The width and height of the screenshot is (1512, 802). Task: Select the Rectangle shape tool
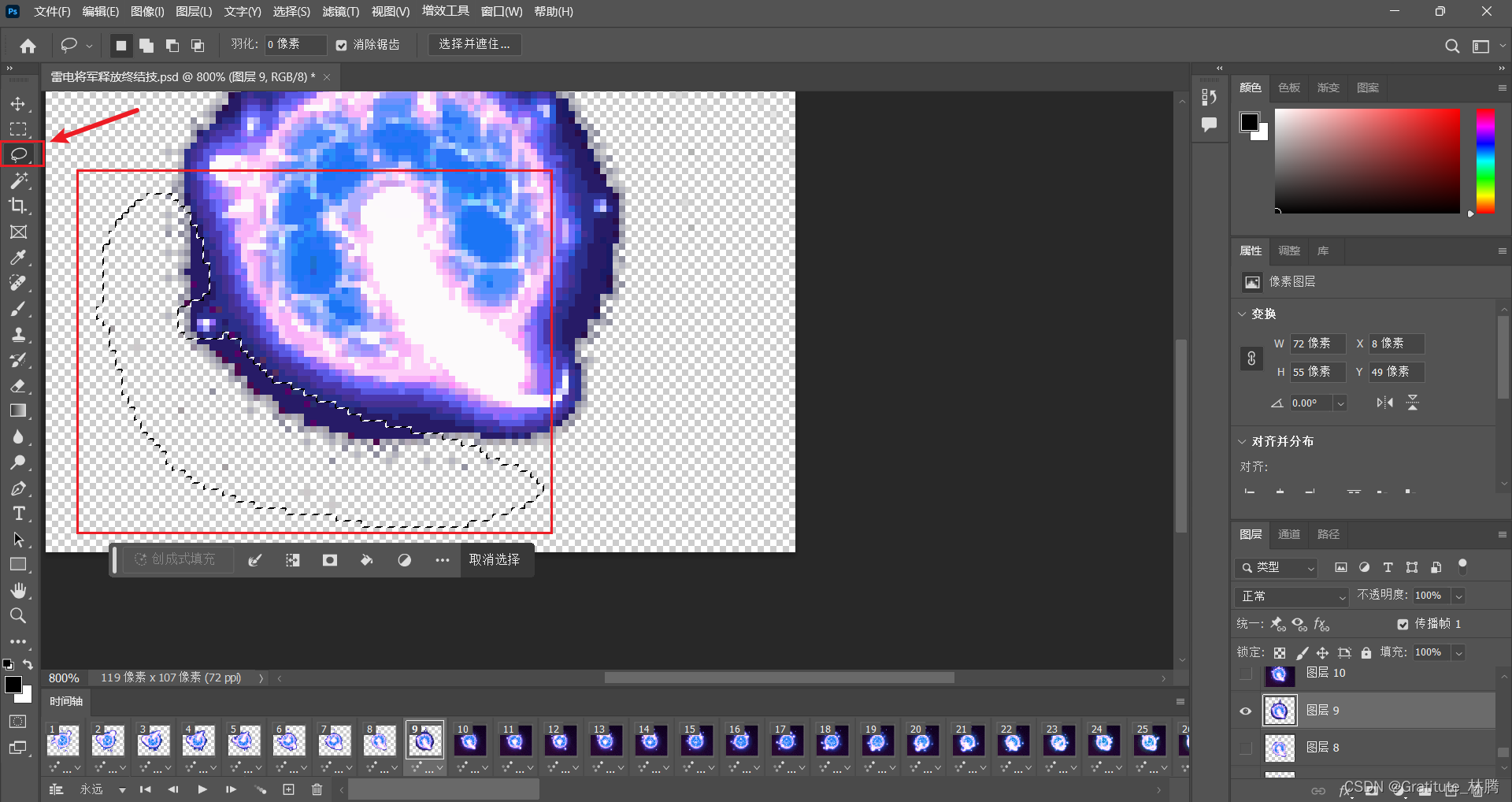18,565
